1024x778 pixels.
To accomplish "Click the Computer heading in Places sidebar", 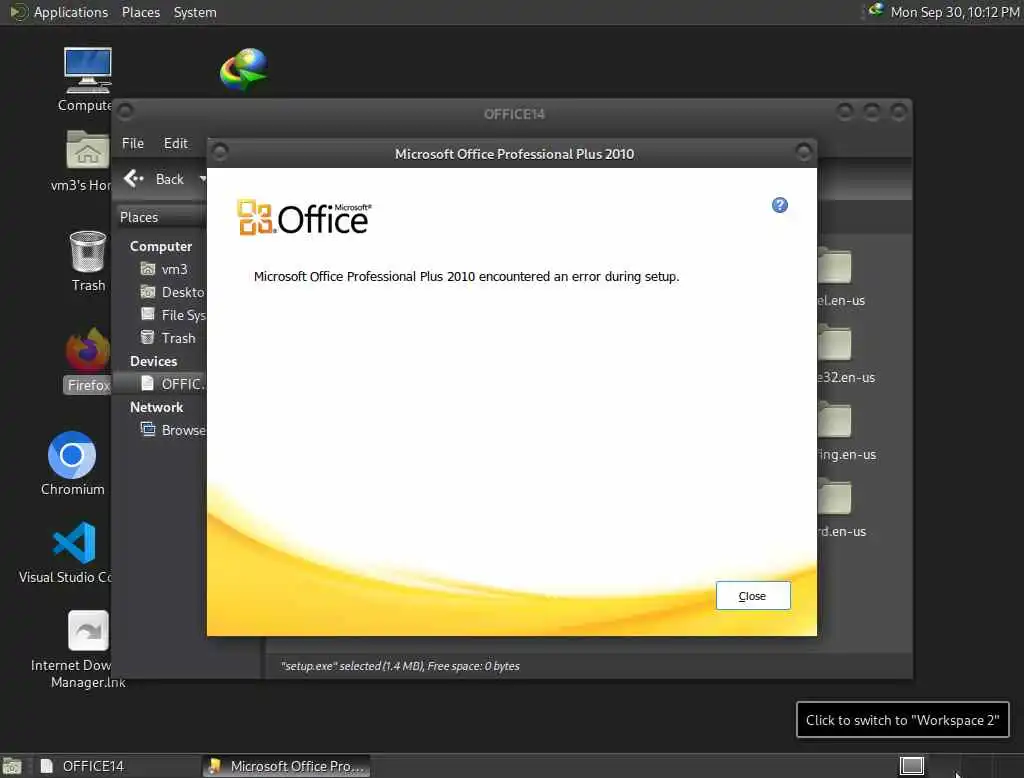I will coord(161,246).
